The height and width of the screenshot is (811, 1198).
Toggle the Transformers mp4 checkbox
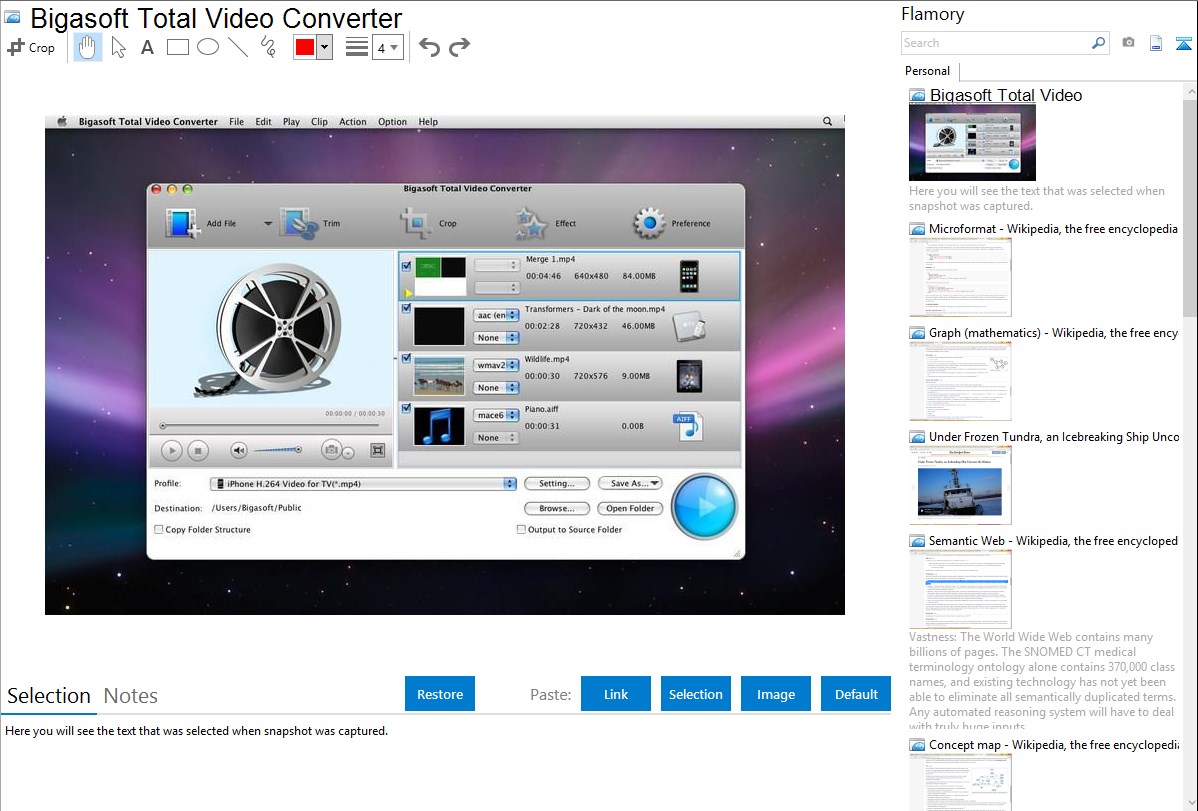406,308
